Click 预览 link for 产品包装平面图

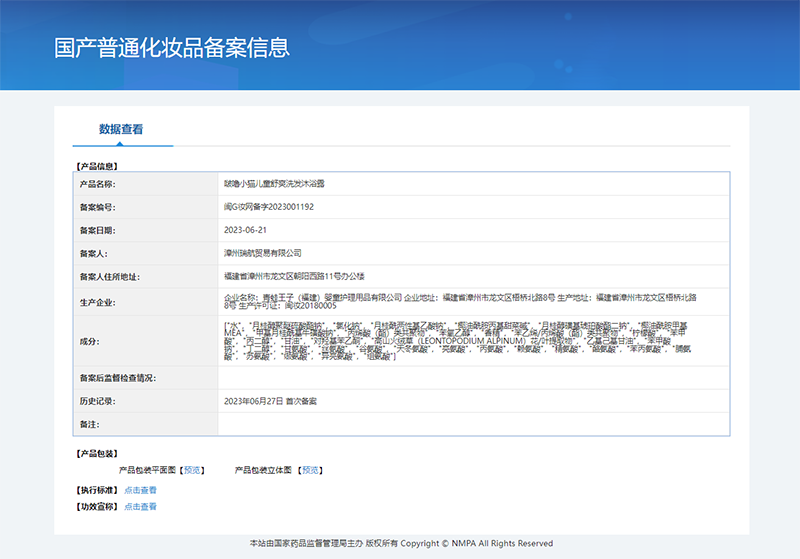pos(193,470)
